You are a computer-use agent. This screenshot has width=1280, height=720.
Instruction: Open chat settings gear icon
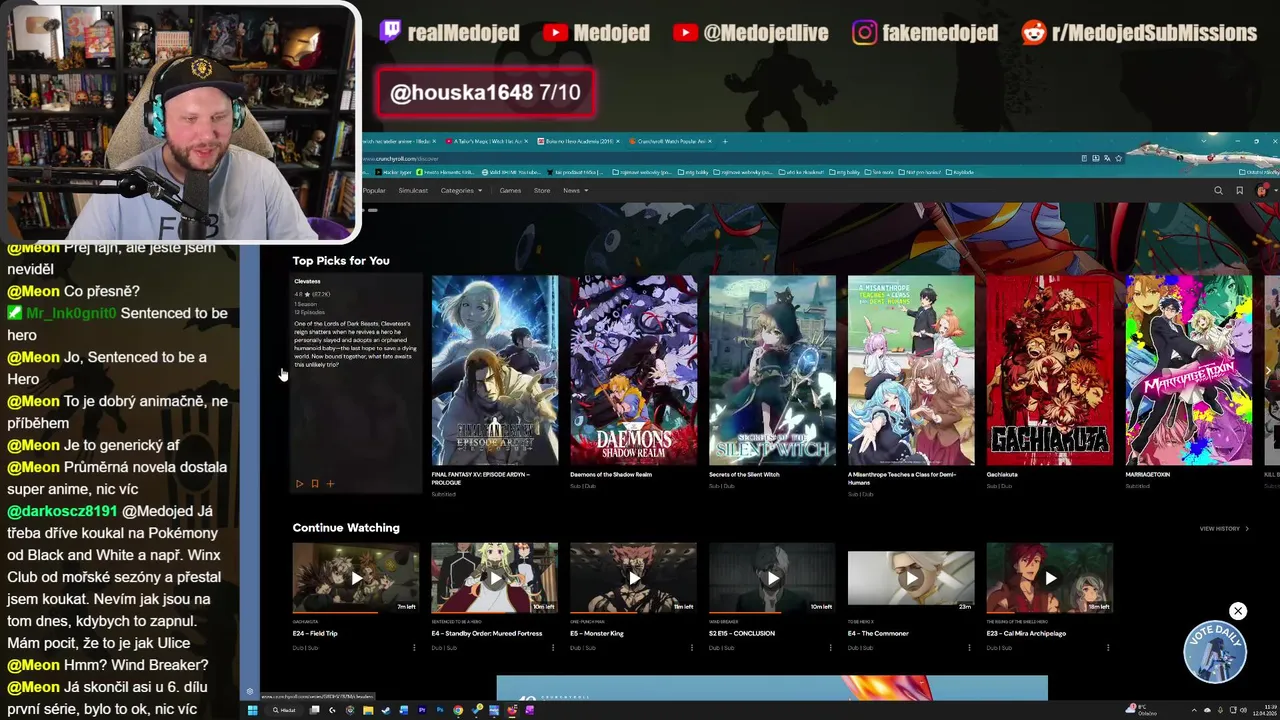(x=250, y=691)
